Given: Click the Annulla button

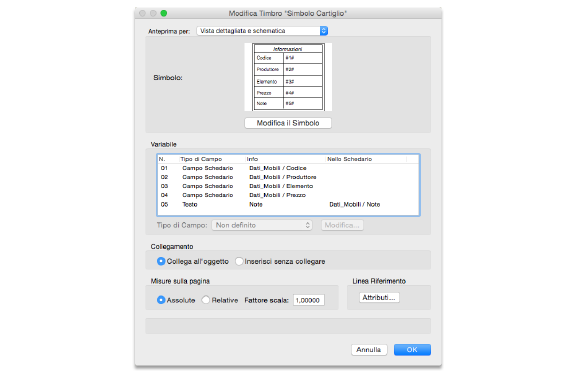Looking at the screenshot, I should click(x=369, y=350).
